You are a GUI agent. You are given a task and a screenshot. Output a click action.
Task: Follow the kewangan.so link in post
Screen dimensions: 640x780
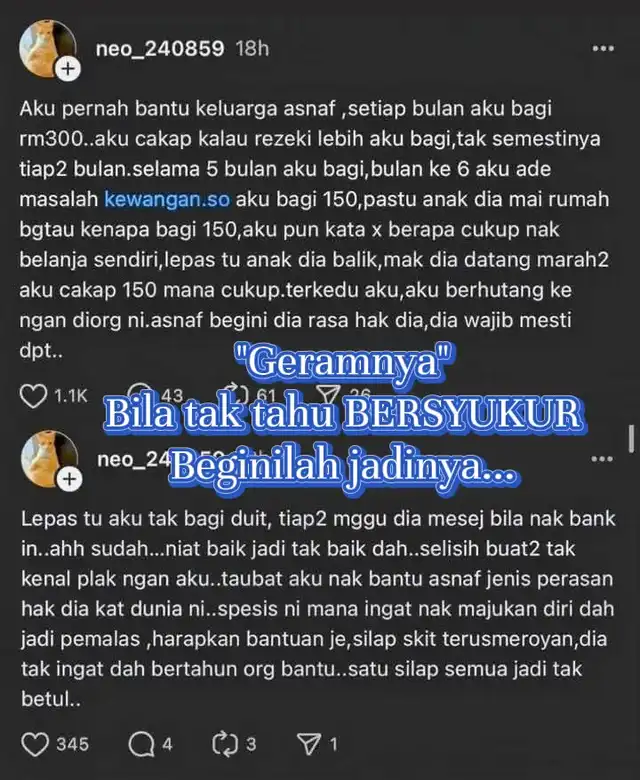[167, 199]
